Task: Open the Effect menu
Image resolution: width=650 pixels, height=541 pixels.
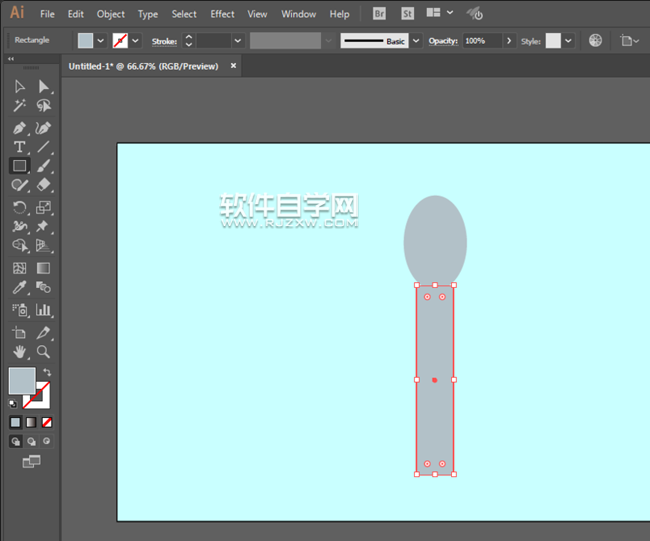Action: (x=222, y=14)
